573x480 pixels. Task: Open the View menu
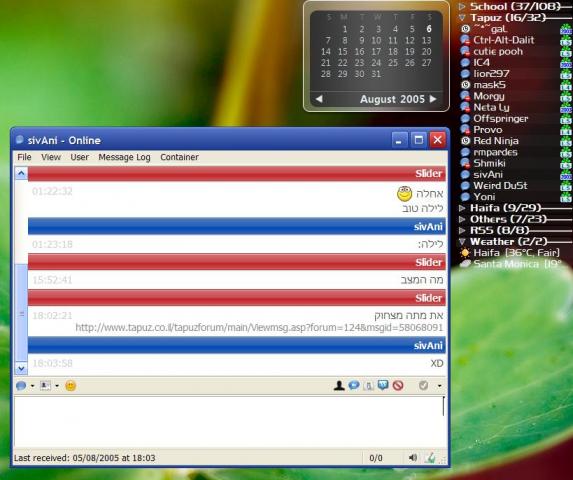pos(51,157)
